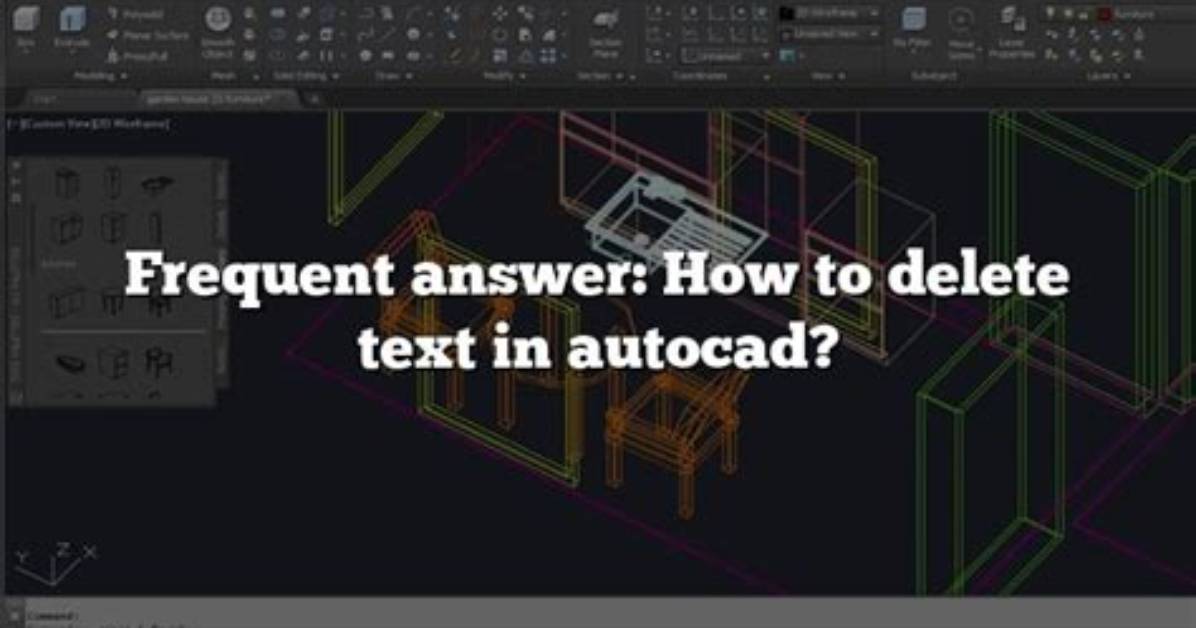Expand the Solid Editing panel
Screen dimensions: 1196x628
pyautogui.click(x=307, y=76)
